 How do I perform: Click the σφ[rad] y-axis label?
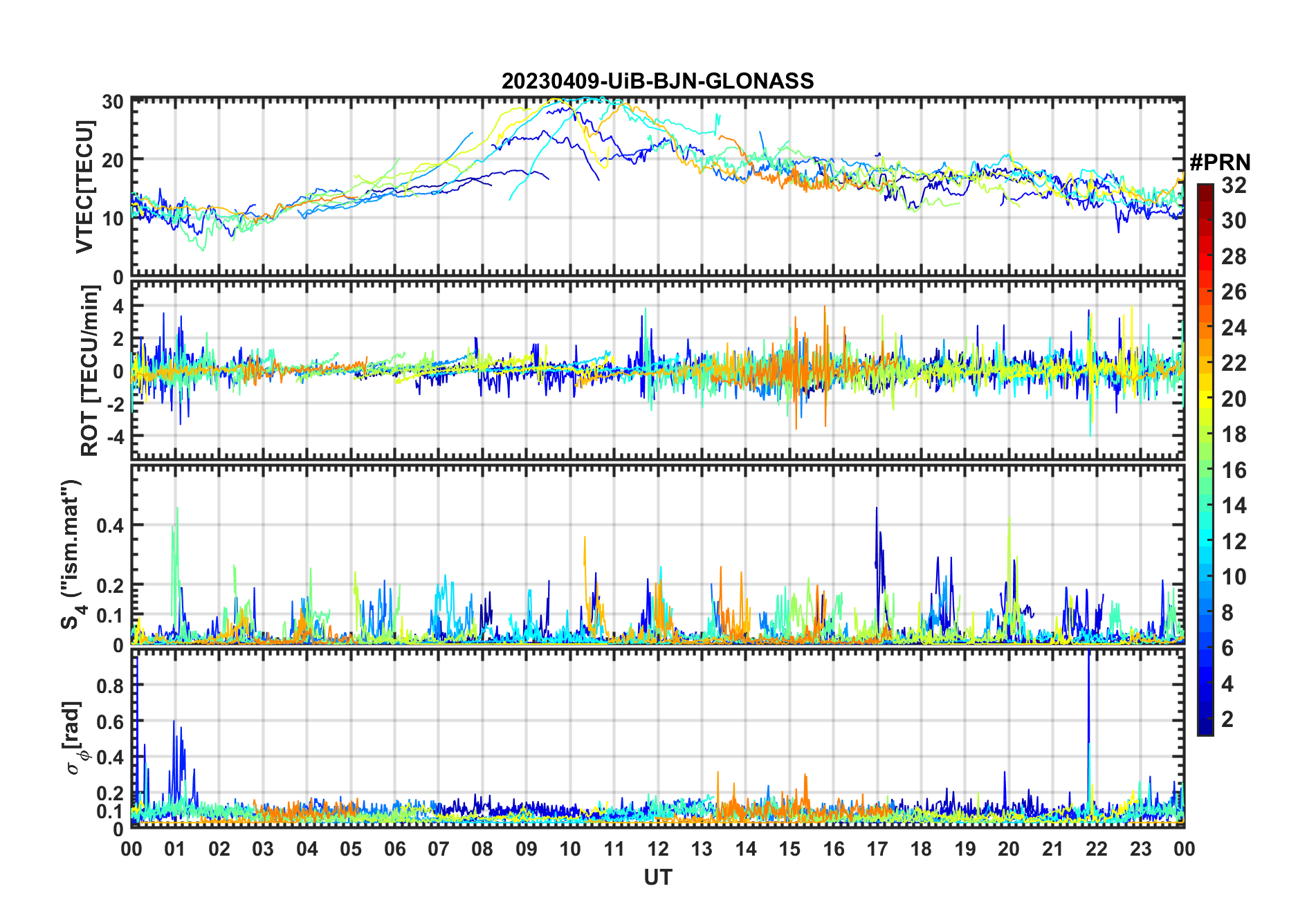point(74,738)
